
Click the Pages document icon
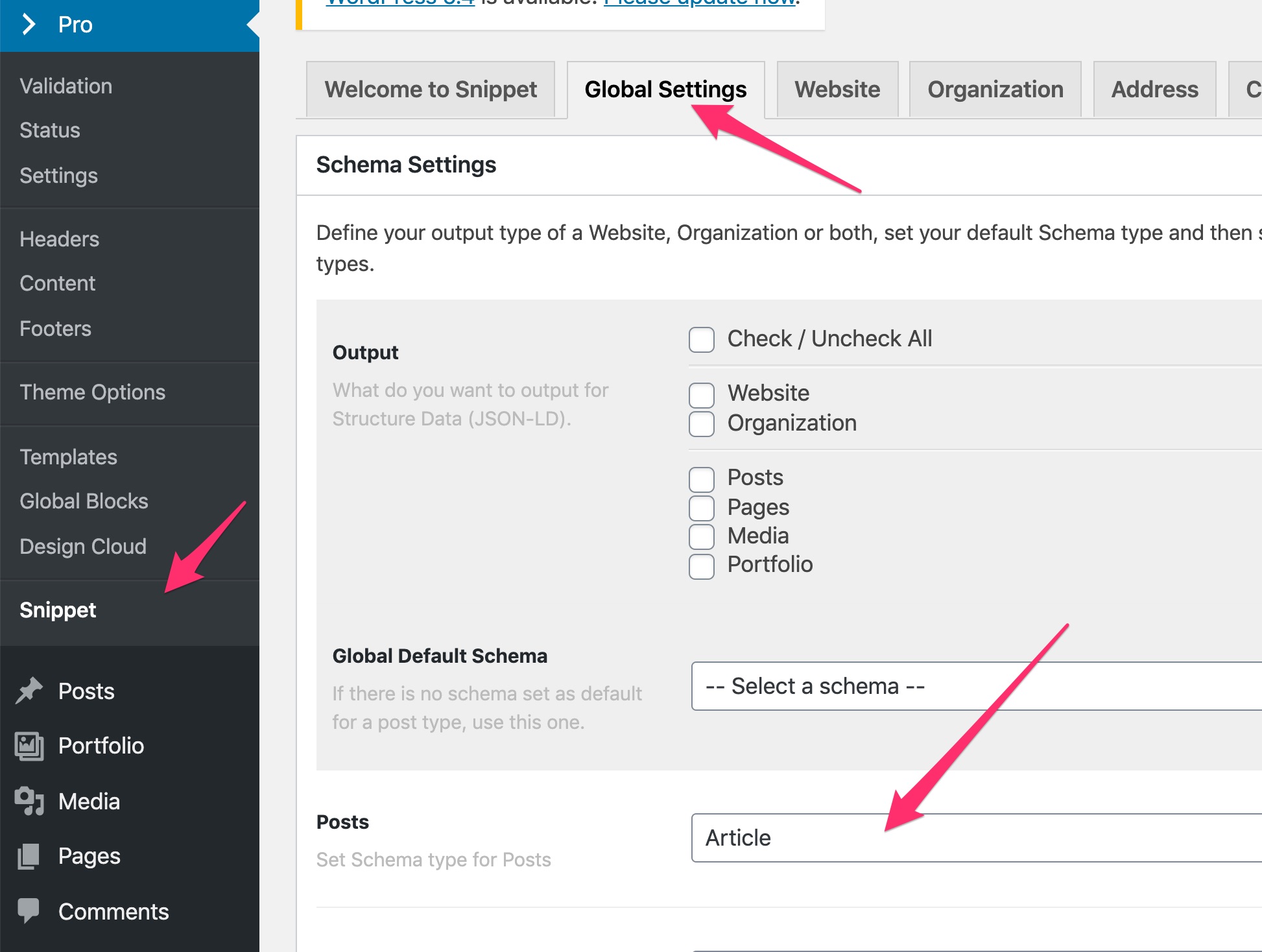[x=29, y=856]
